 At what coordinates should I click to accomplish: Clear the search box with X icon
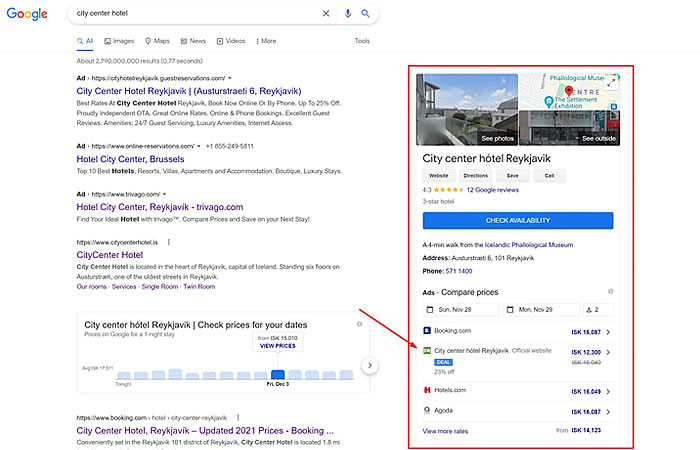tap(326, 13)
